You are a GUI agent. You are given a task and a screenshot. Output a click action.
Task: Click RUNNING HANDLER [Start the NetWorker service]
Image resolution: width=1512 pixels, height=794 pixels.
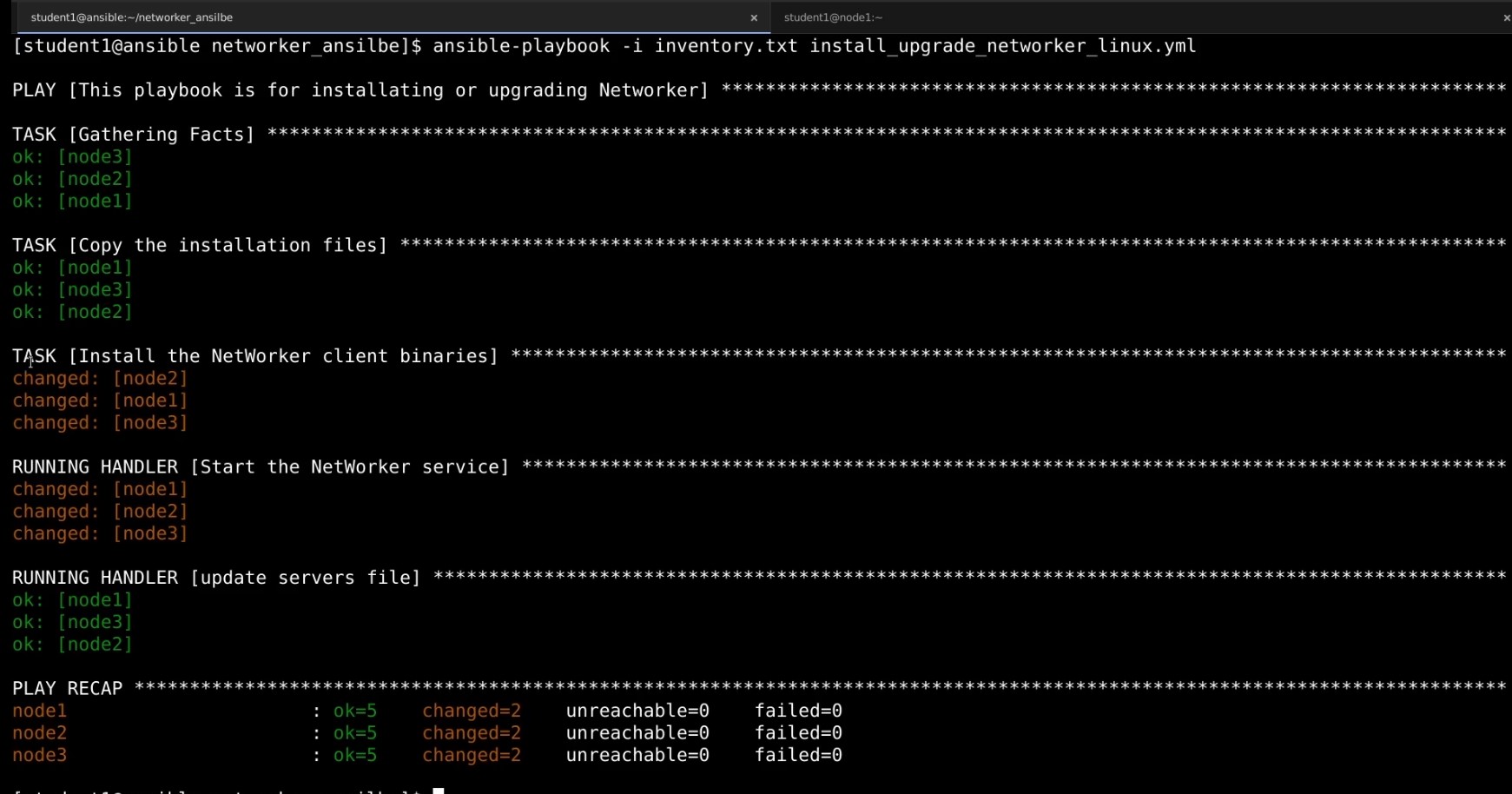[x=261, y=467]
